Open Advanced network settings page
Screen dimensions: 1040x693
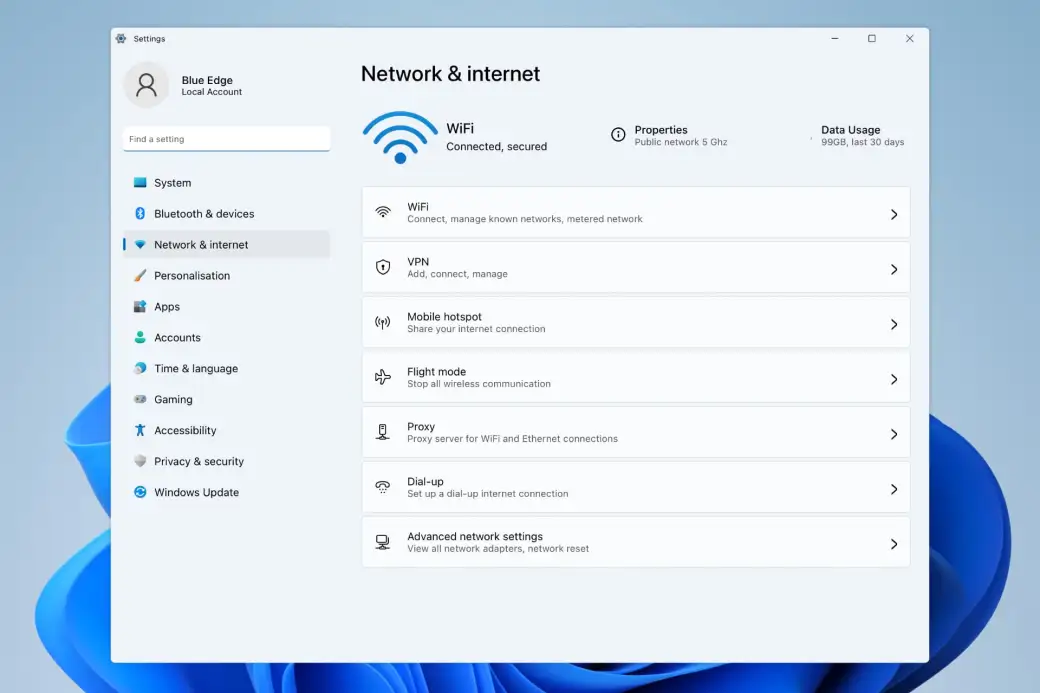[636, 542]
